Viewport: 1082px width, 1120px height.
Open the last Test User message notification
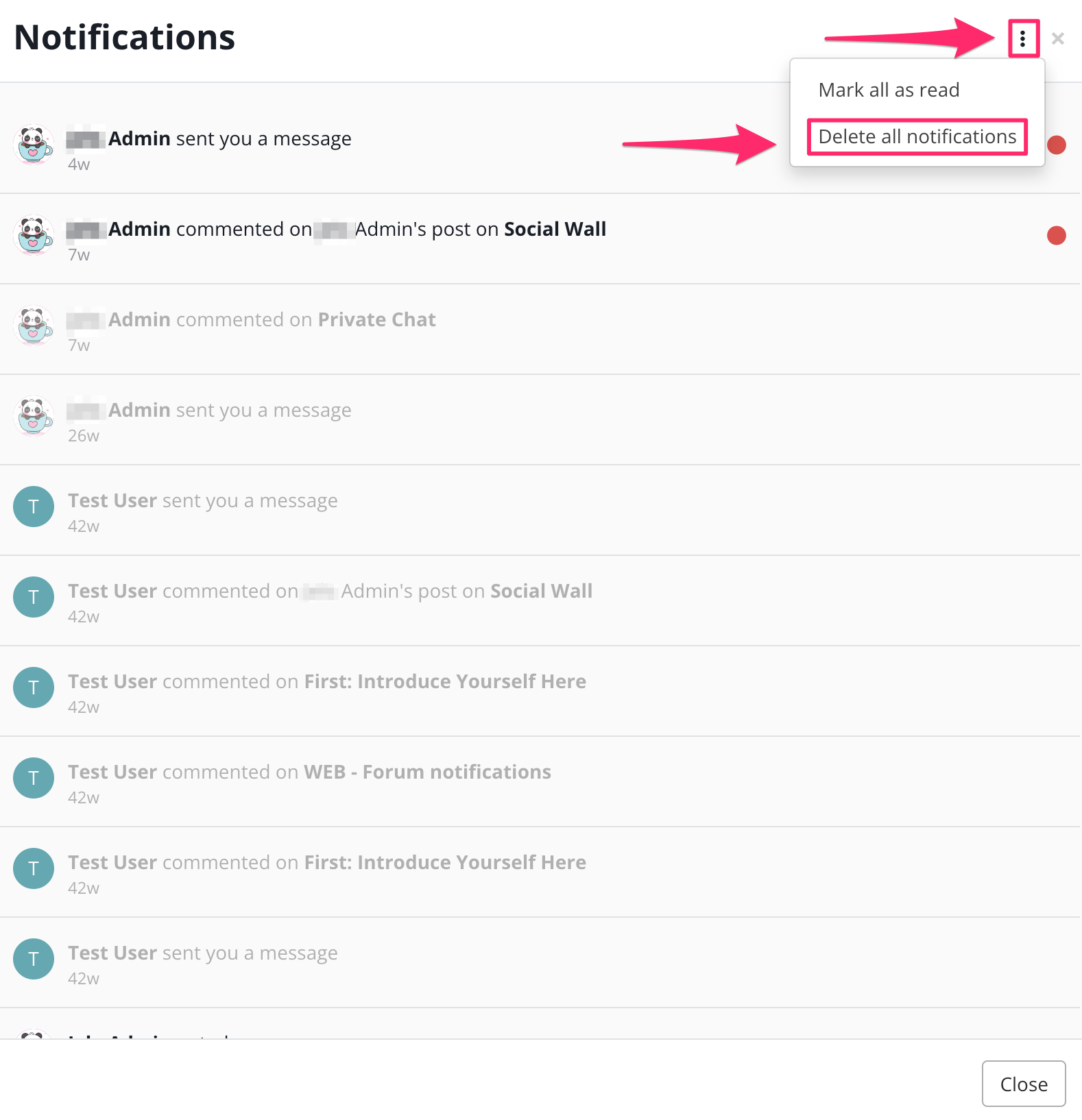pos(540,963)
